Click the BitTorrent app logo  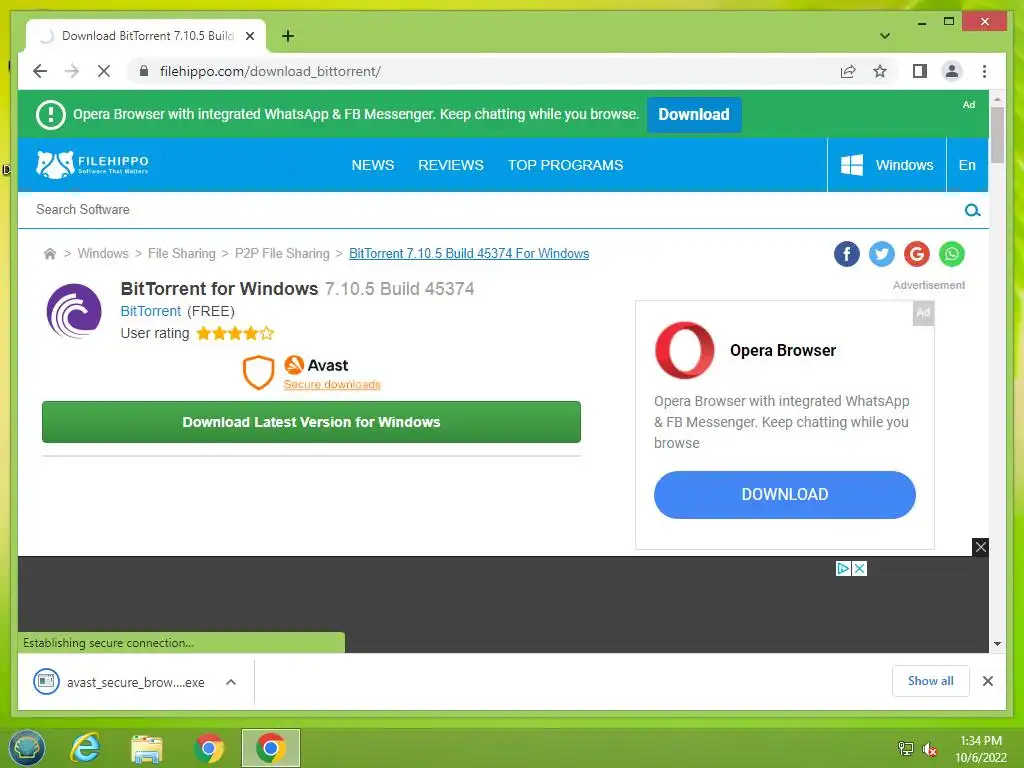click(74, 311)
